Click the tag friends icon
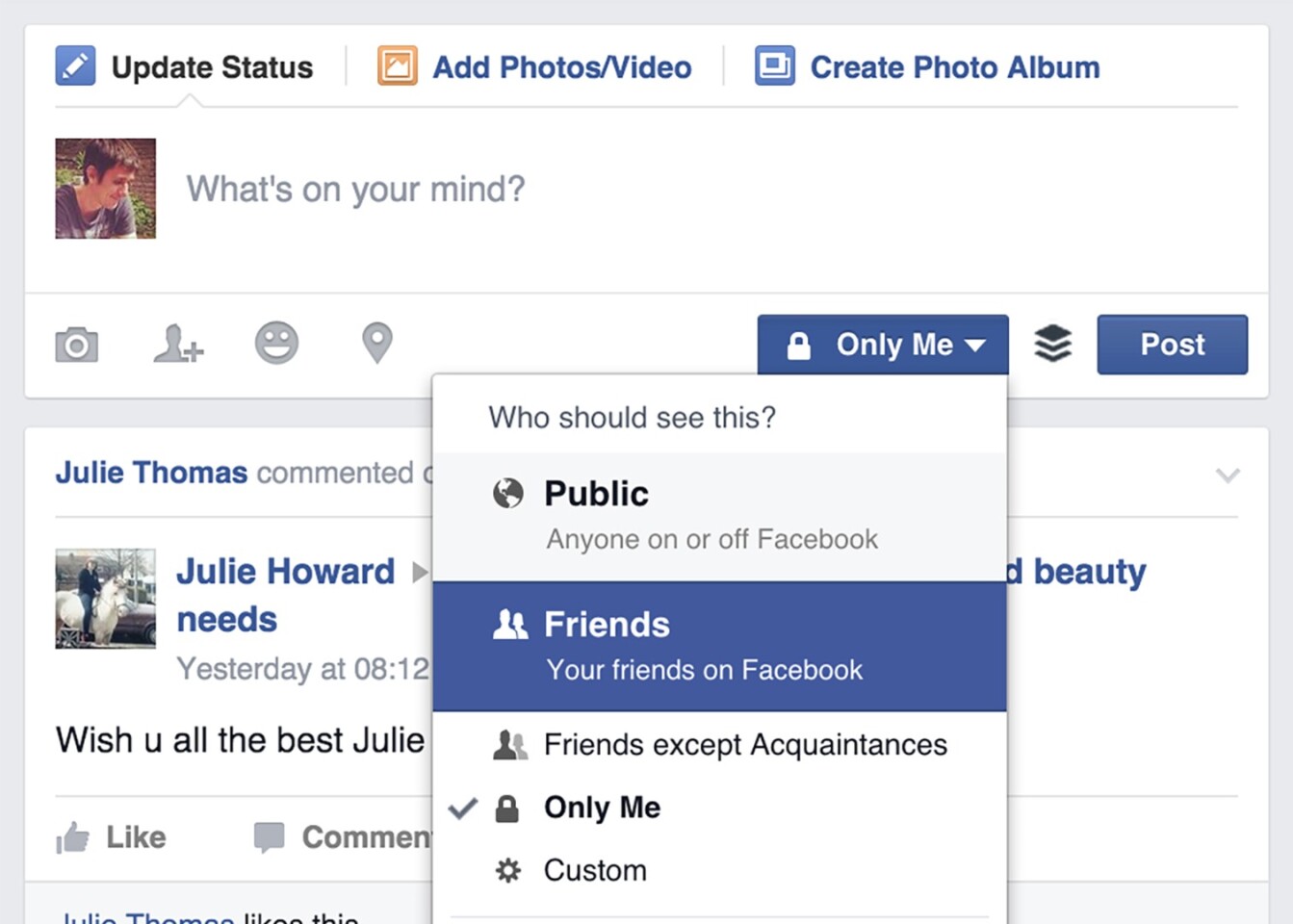Screen dimensions: 1293x924 [179, 344]
